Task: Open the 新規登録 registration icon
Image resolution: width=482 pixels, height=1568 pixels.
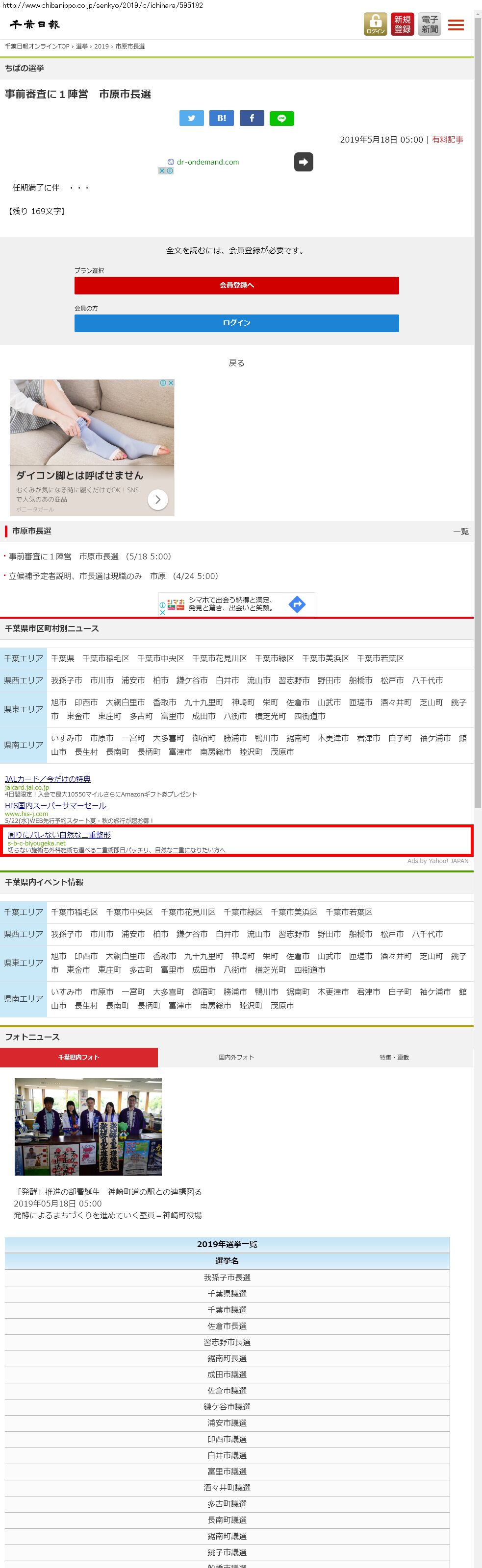Action: 402,24
